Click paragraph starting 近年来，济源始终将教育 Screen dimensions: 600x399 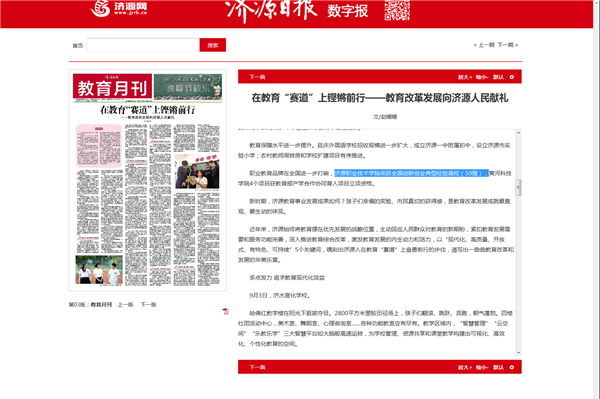[x=376, y=244]
